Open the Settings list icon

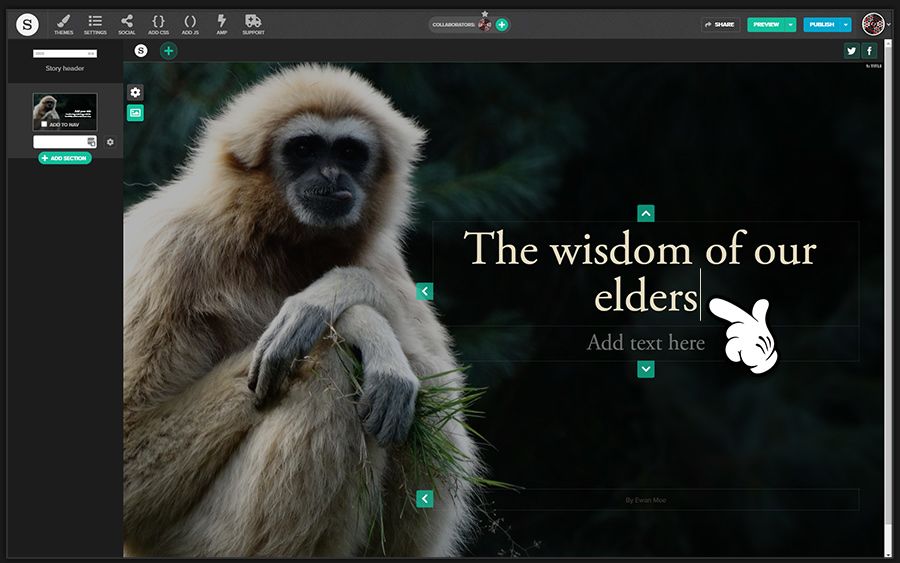tap(95, 25)
